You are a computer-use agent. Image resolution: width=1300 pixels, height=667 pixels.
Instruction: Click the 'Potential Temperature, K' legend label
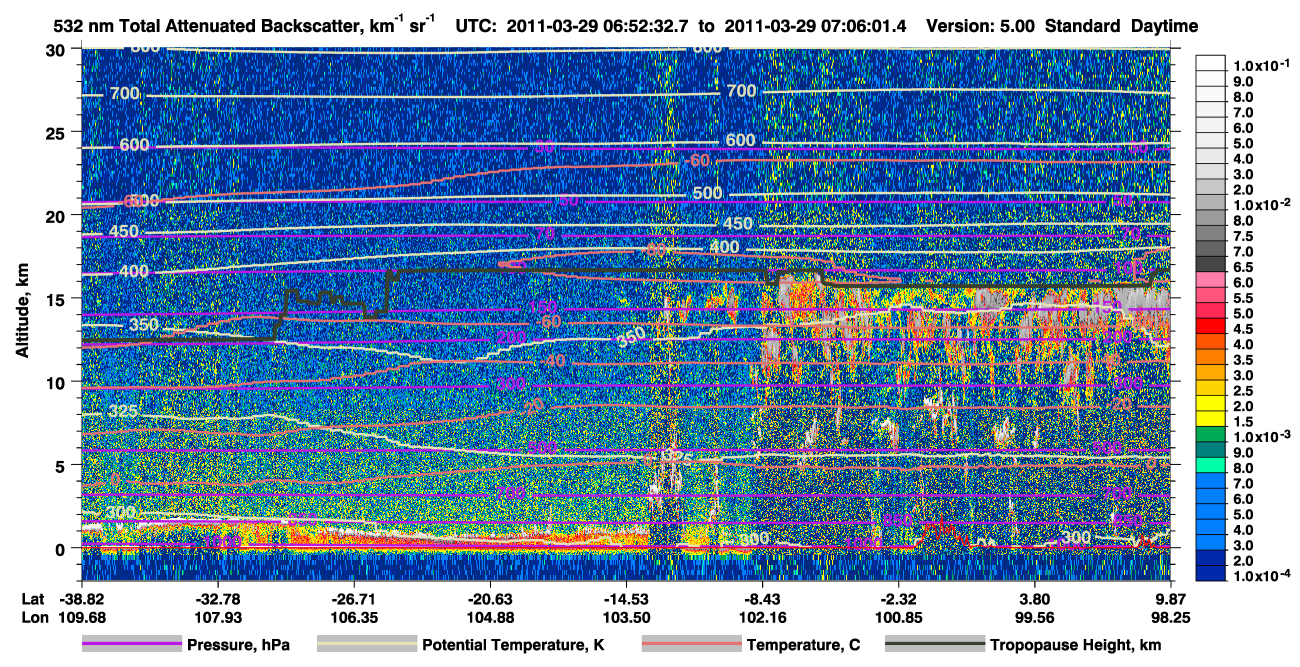513,645
